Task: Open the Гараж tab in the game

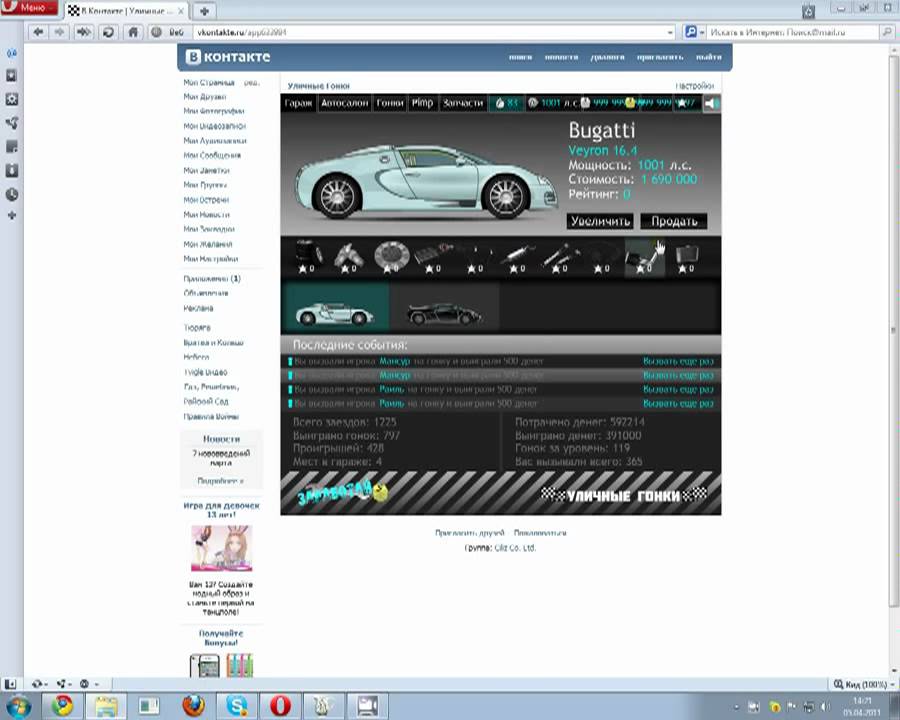Action: 298,103
